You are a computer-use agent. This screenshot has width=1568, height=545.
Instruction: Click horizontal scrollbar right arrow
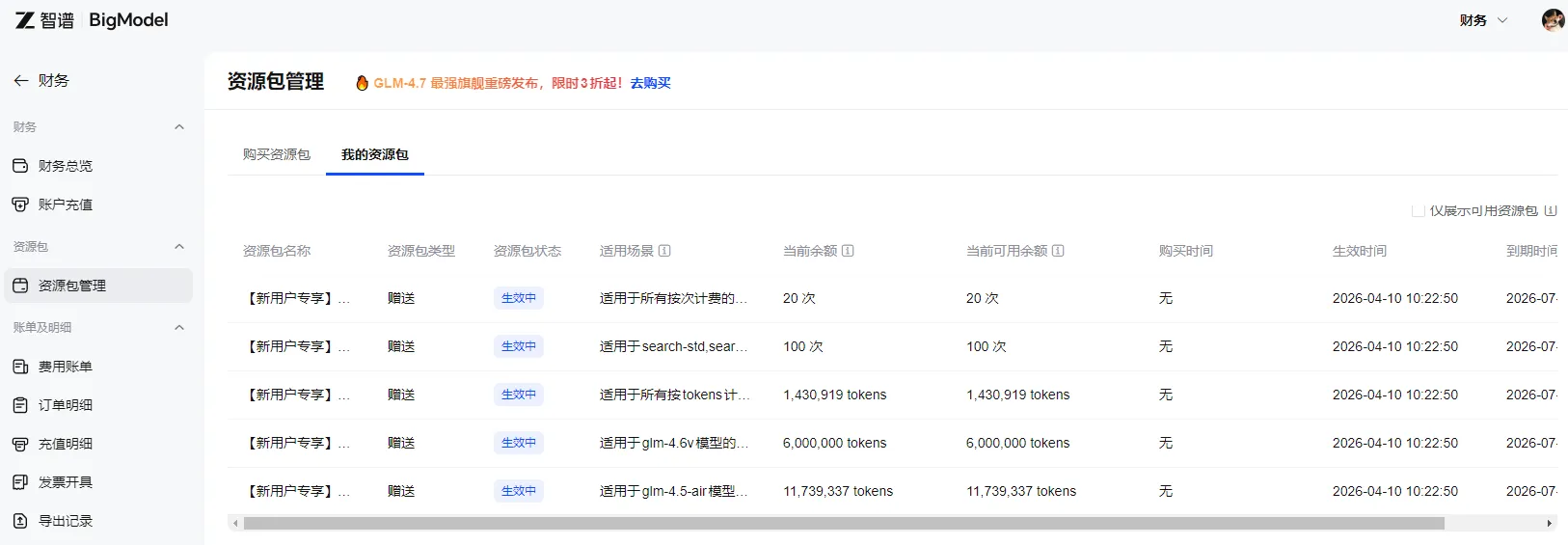pos(1550,524)
